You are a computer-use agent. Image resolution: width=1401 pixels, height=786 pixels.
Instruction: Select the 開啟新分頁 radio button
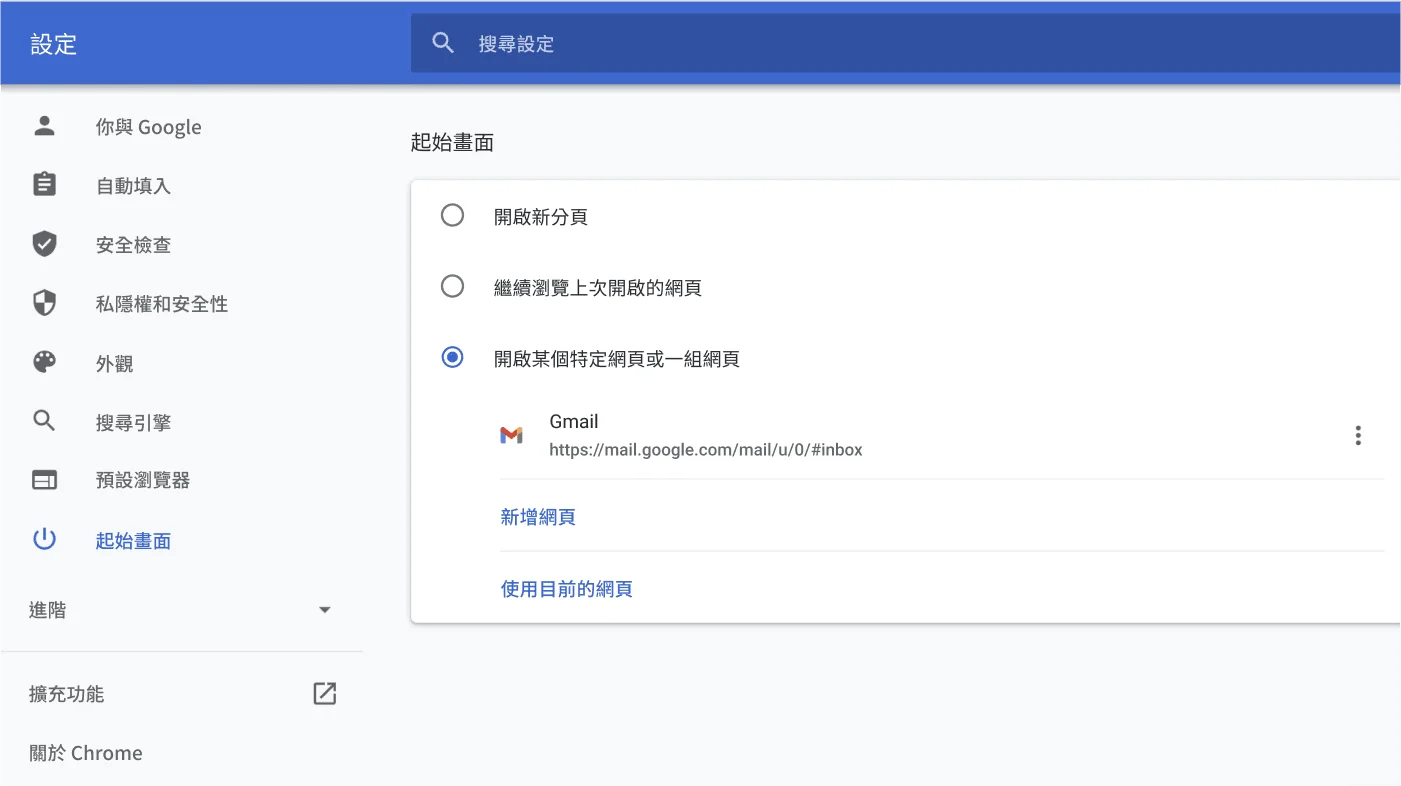pyautogui.click(x=452, y=215)
